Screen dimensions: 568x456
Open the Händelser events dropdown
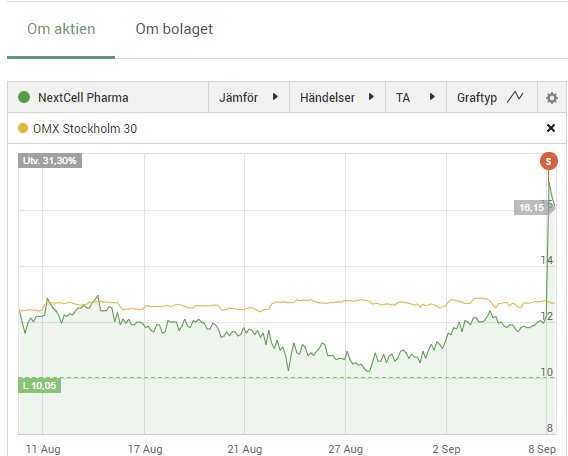coord(337,97)
